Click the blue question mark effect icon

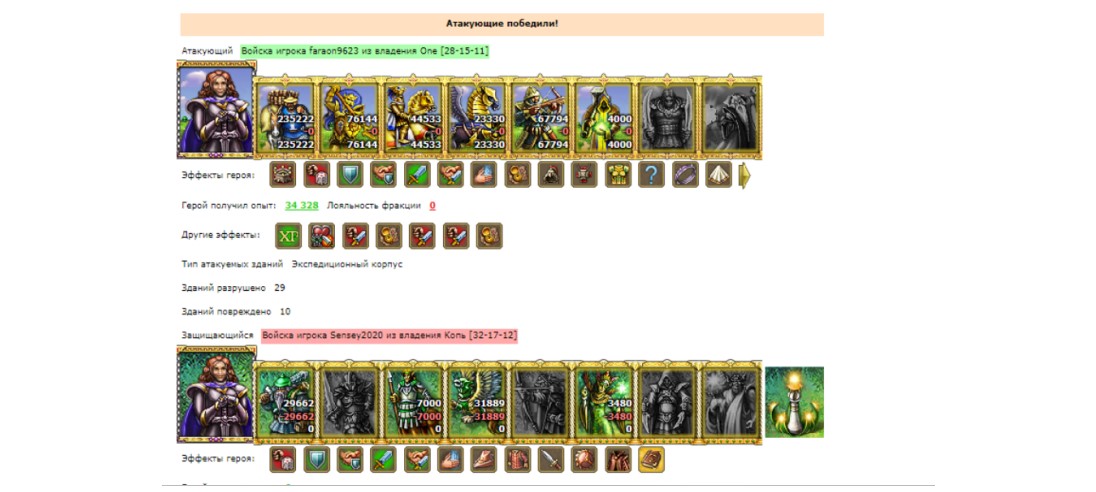[651, 175]
